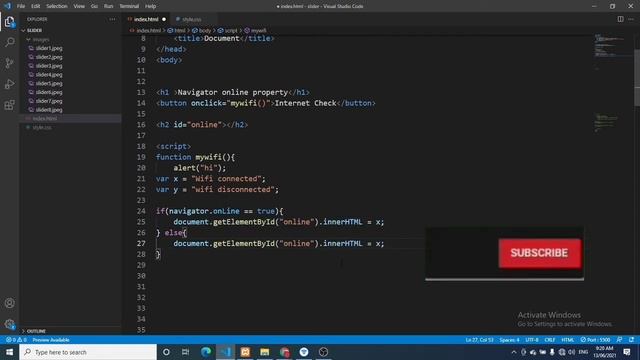Open the Manage gear icon
The height and width of the screenshot is (360, 640).
click(x=9, y=324)
